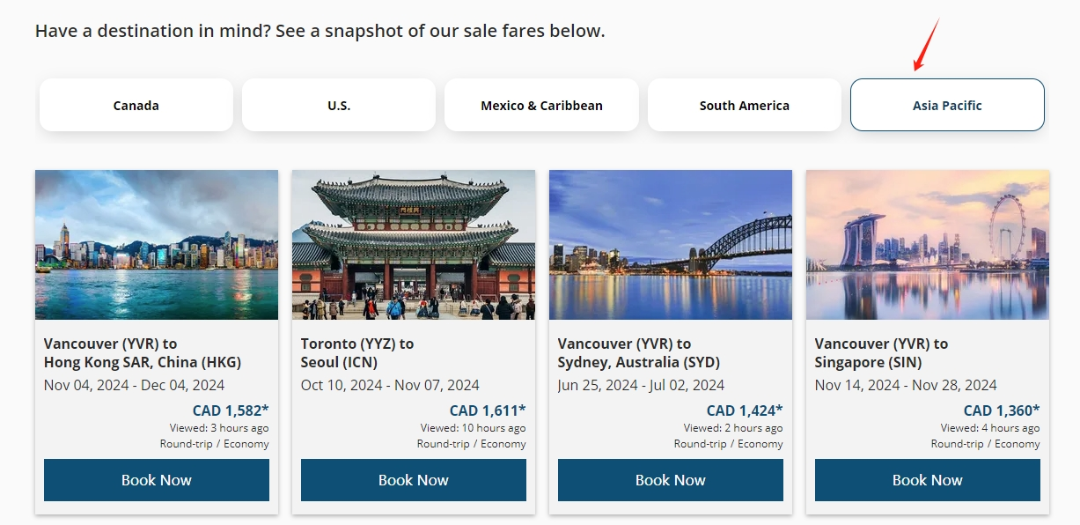Open the Sydney Harbour Bridge photo
Image resolution: width=1080 pixels, height=525 pixels.
click(x=670, y=245)
